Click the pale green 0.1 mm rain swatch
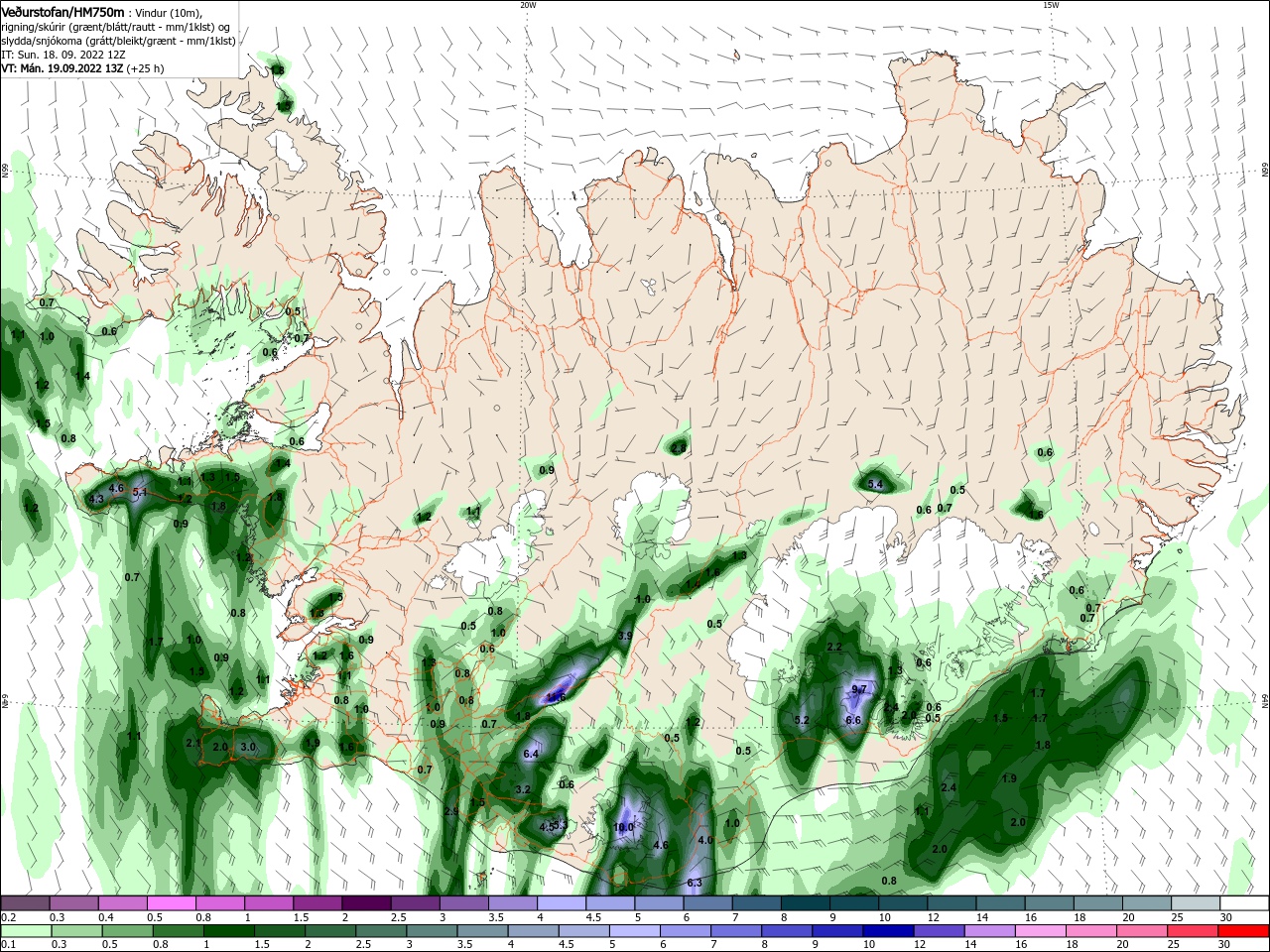 (25, 930)
